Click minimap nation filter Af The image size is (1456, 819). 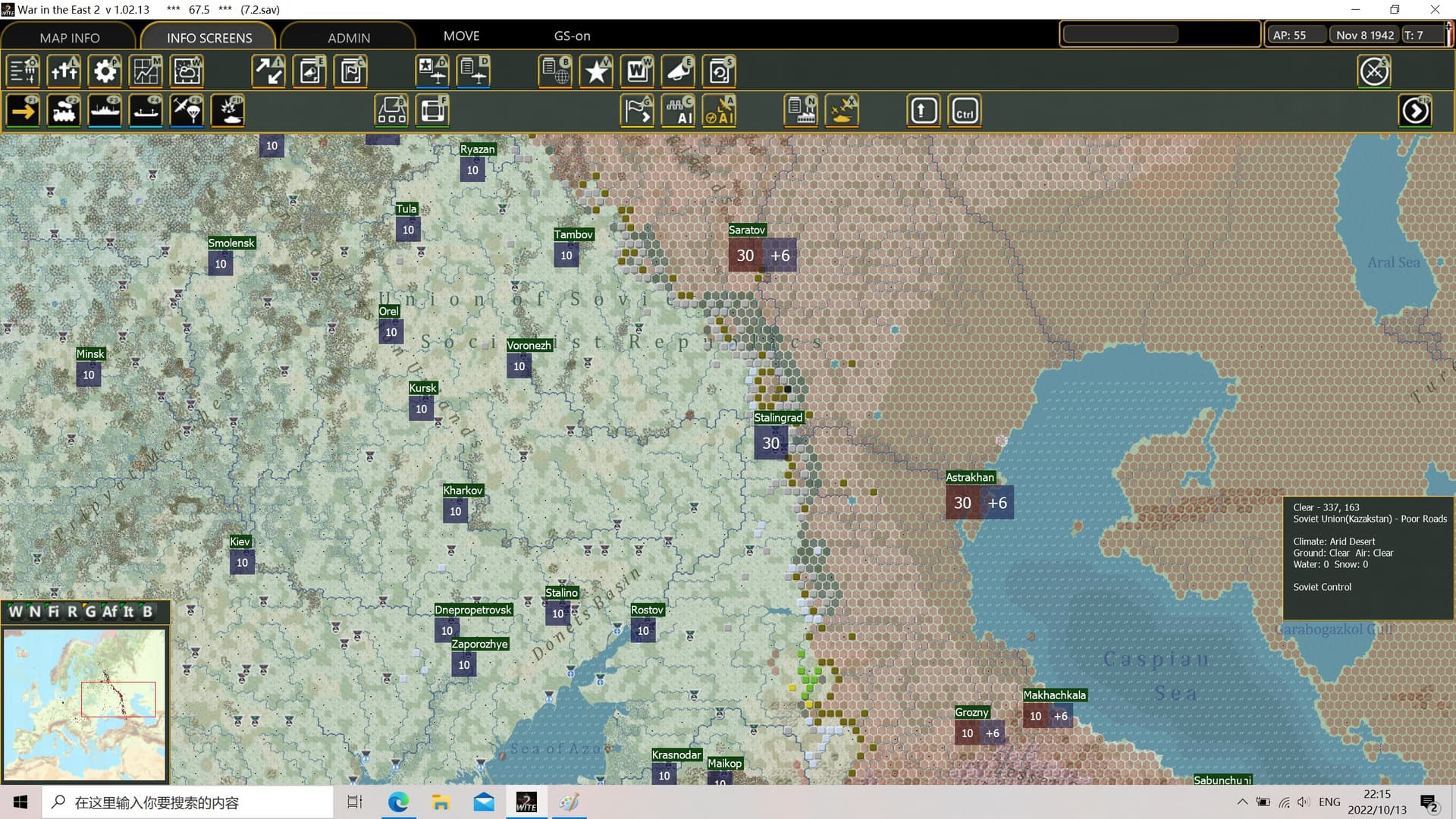(x=110, y=611)
